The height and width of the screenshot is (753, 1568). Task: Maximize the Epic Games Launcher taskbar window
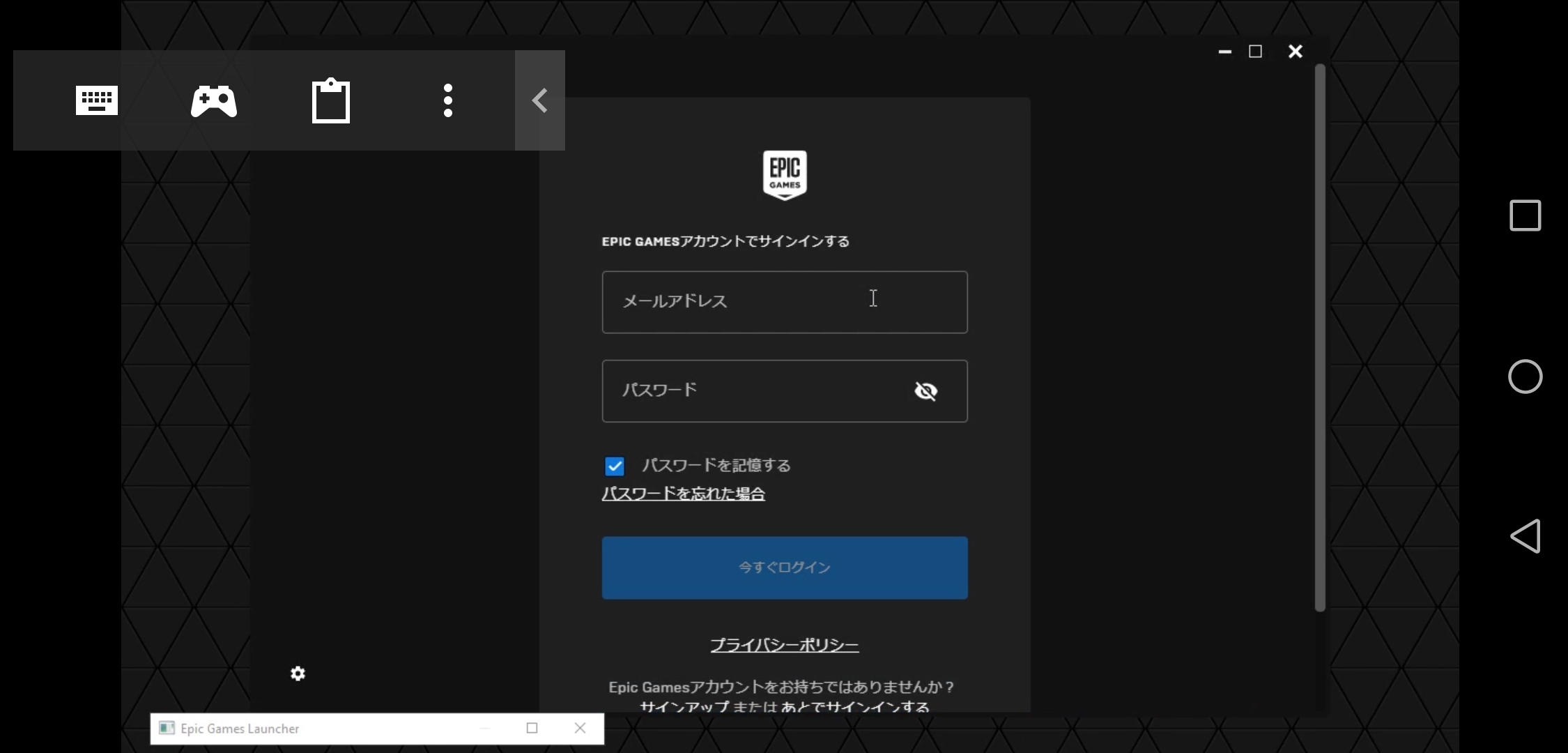532,728
